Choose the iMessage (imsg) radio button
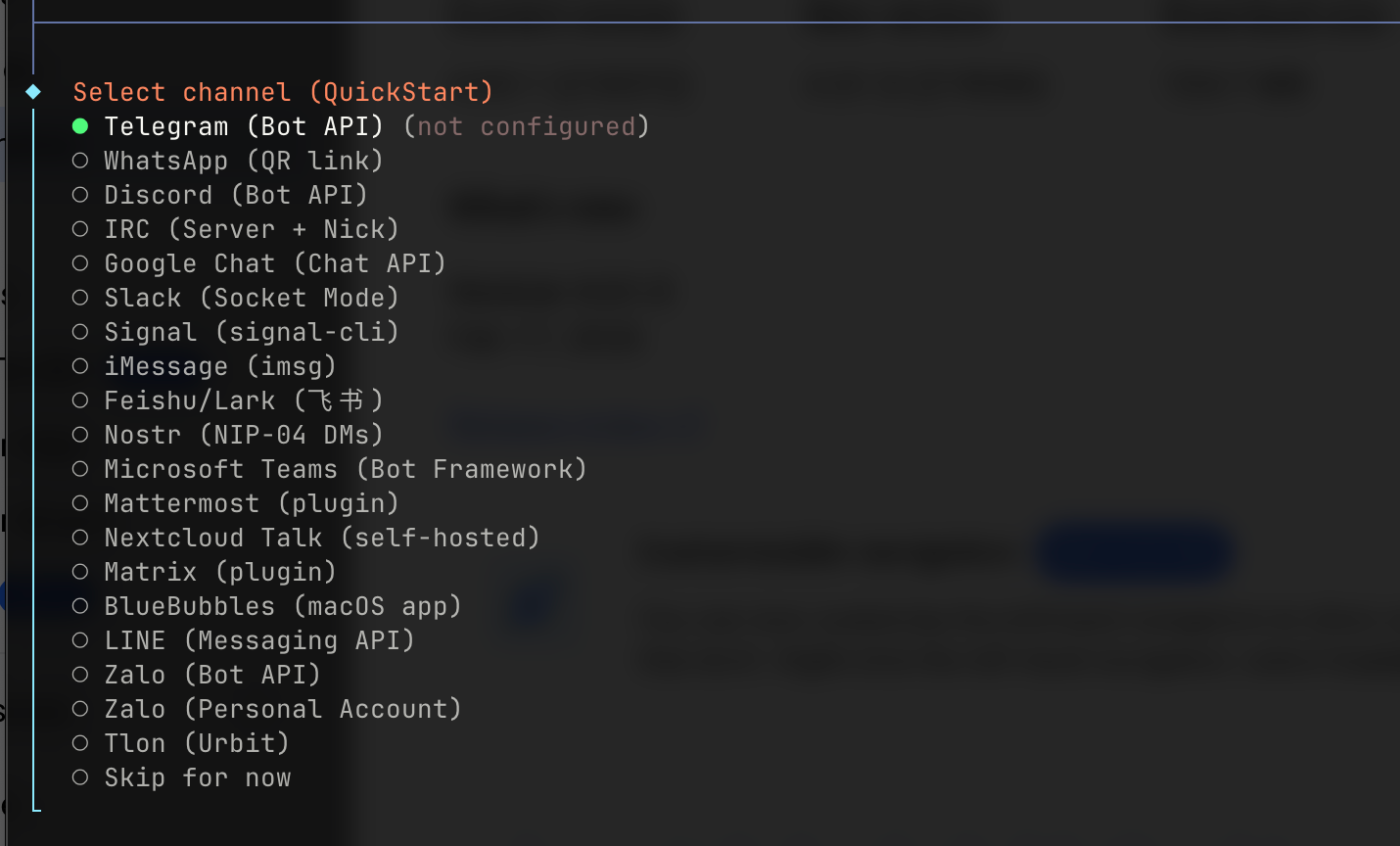This screenshot has height=846, width=1400. coord(80,366)
